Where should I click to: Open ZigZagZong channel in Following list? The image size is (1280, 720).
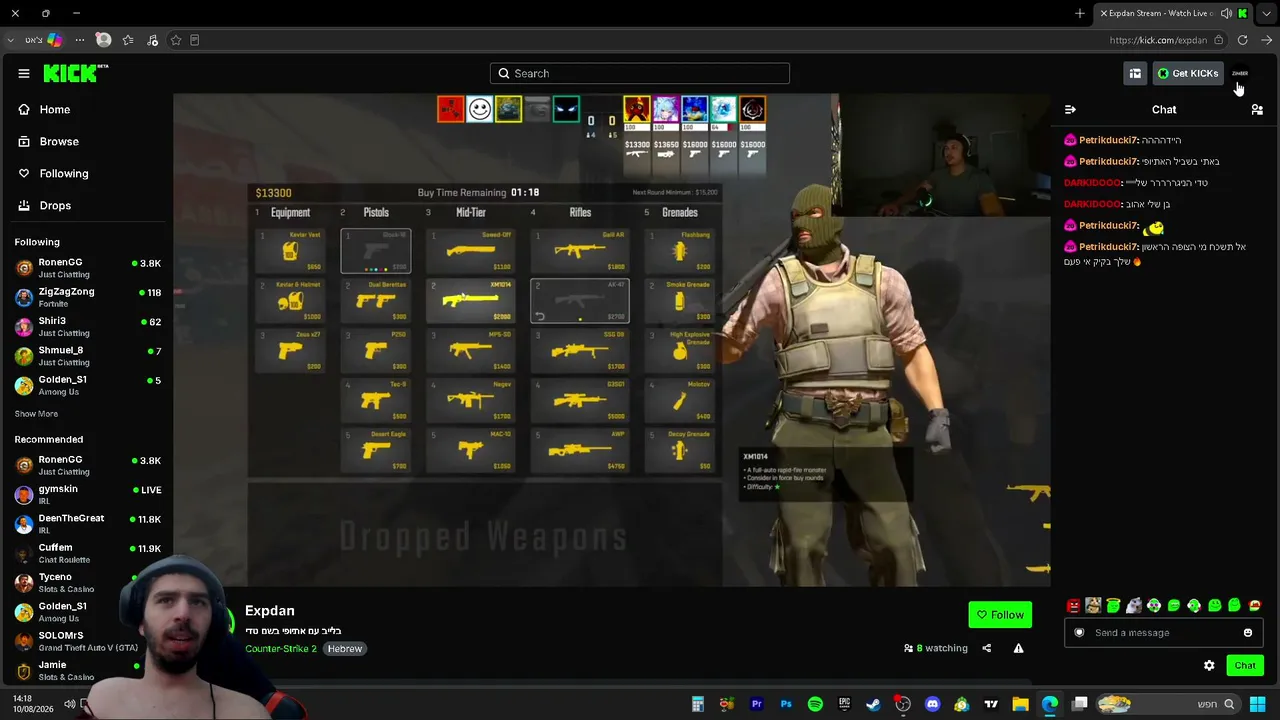[88, 297]
